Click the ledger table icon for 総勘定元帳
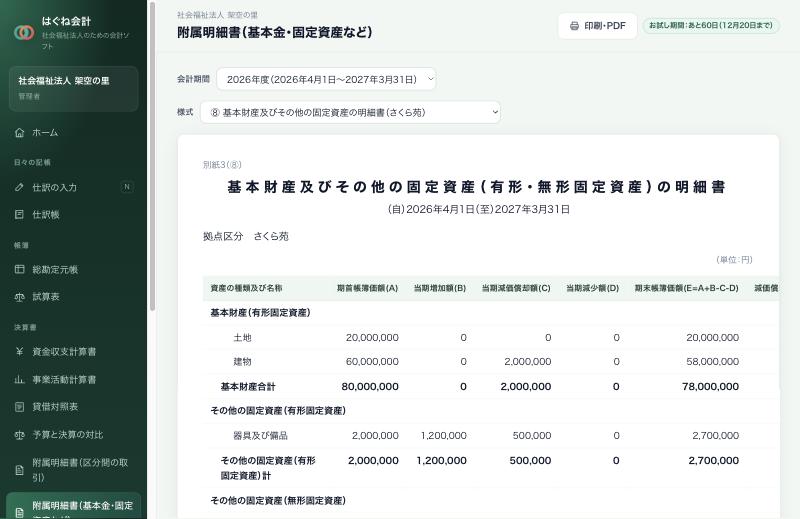Image resolution: width=800 pixels, height=519 pixels. [x=19, y=269]
